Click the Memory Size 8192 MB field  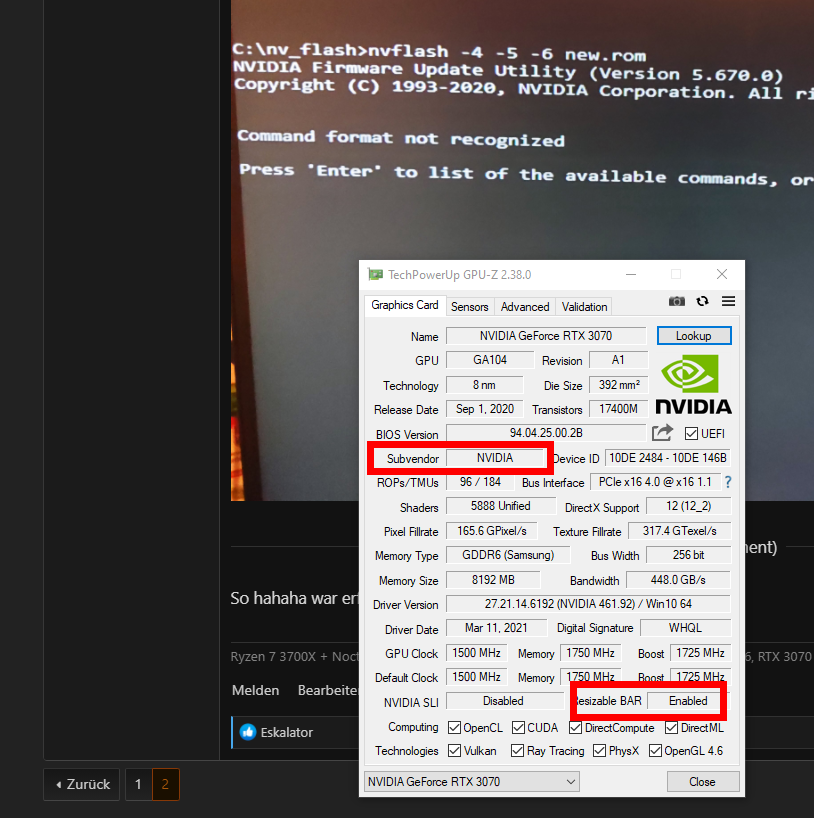[x=493, y=580]
